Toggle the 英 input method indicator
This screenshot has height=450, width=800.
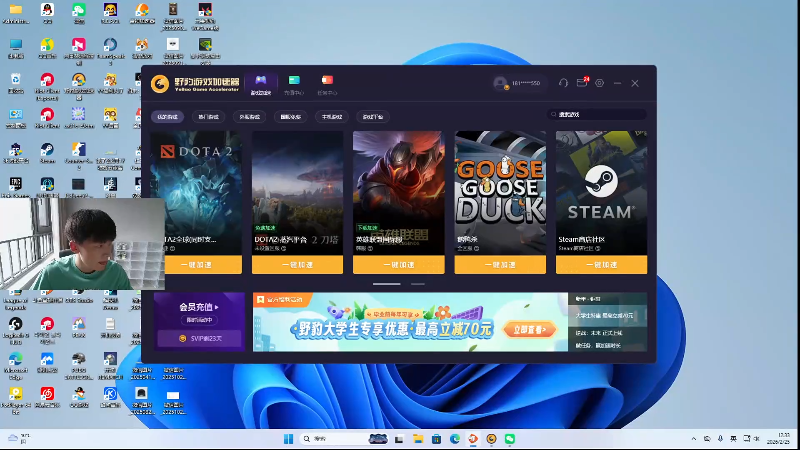point(734,439)
